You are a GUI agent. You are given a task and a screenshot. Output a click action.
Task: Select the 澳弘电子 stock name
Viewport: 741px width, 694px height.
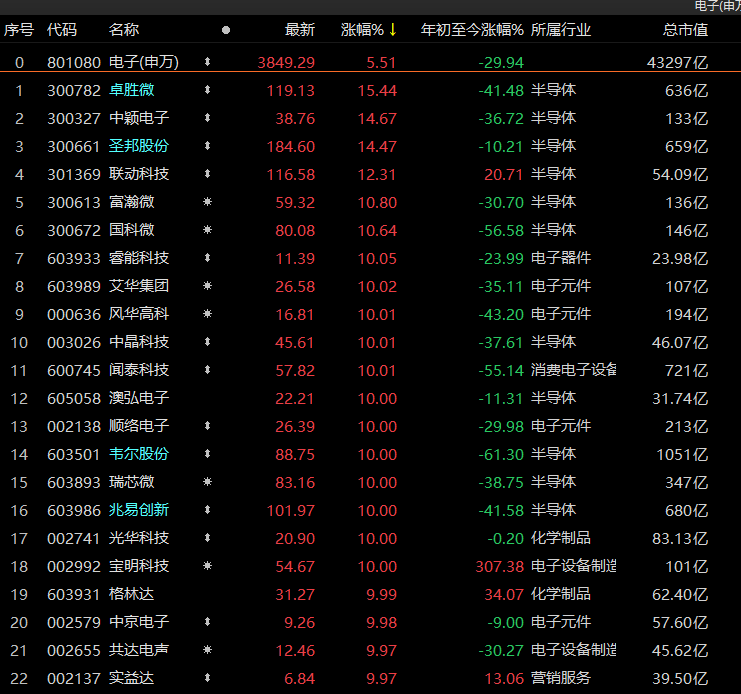(x=139, y=398)
